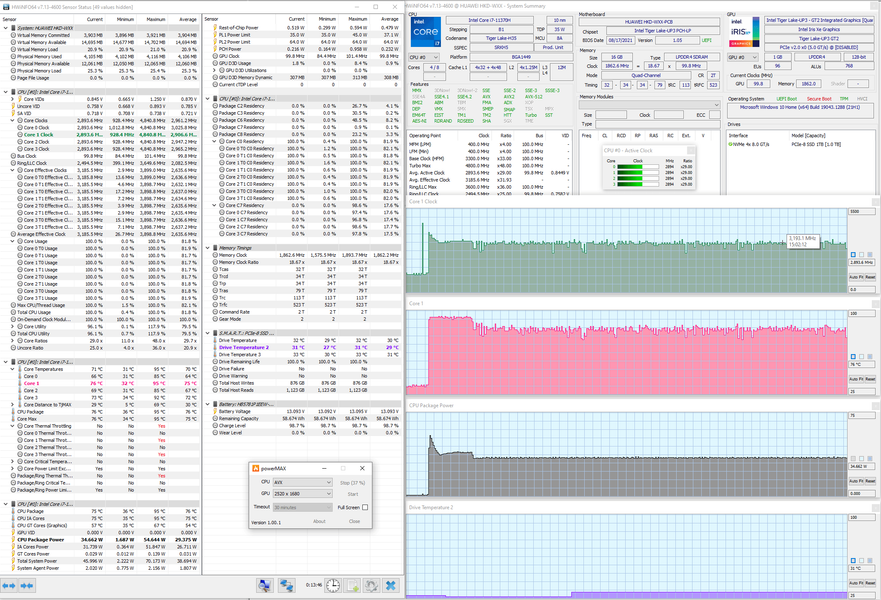Enable the Full Screen checkbox in powerMAX
The height and width of the screenshot is (600, 881).
coord(365,507)
